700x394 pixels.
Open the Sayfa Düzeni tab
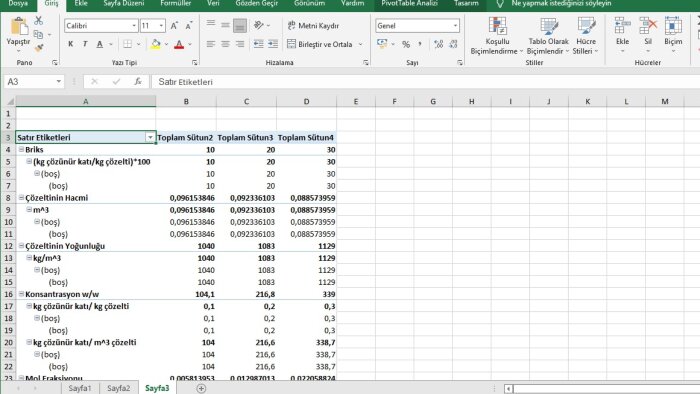coord(124,4)
